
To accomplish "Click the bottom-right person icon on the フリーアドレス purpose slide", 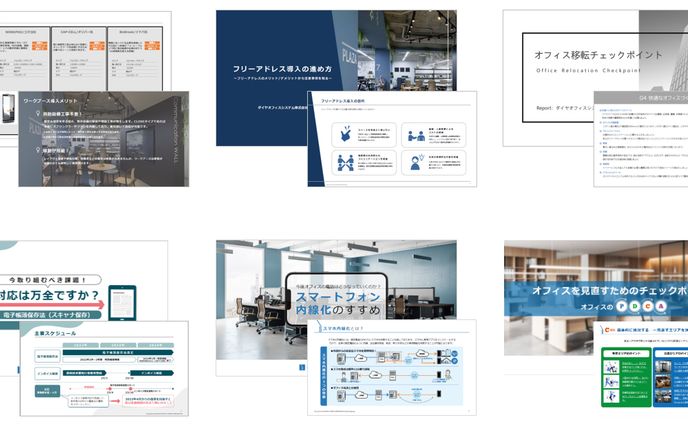I will [x=415, y=161].
